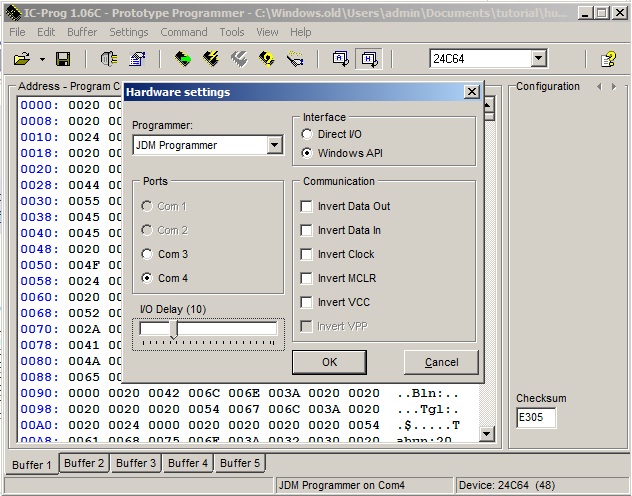
Task: Click the Help question mark toolbar icon
Action: point(608,59)
